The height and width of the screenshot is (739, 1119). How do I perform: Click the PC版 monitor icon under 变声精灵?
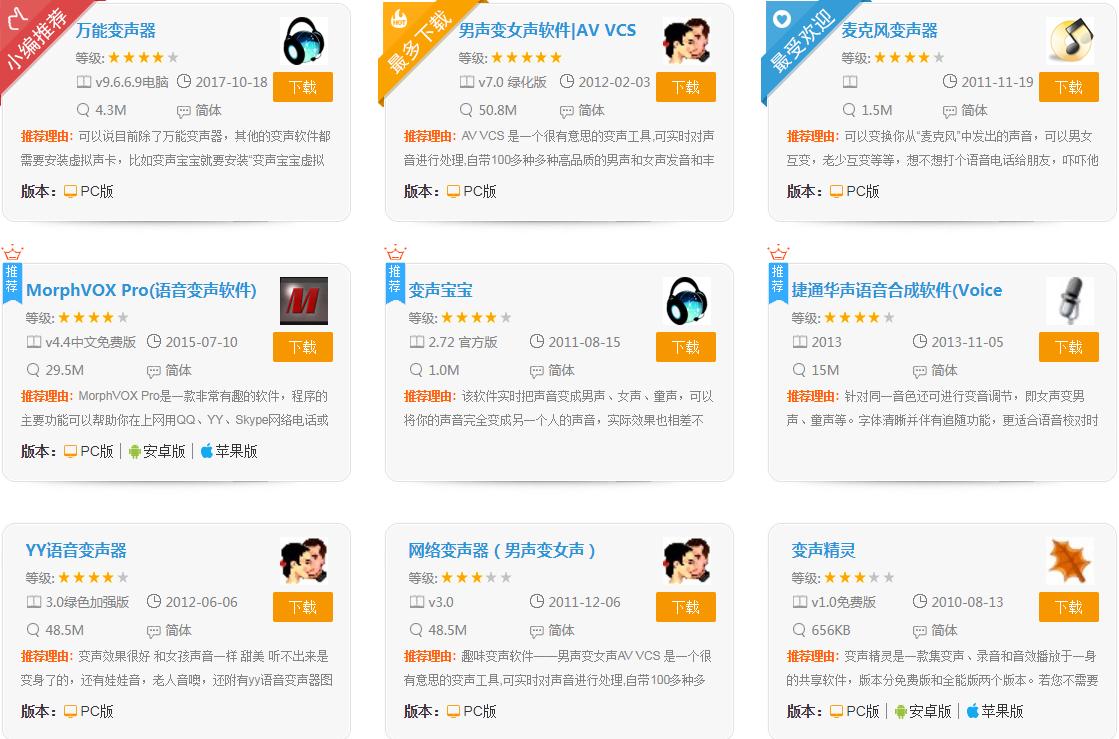click(836, 711)
